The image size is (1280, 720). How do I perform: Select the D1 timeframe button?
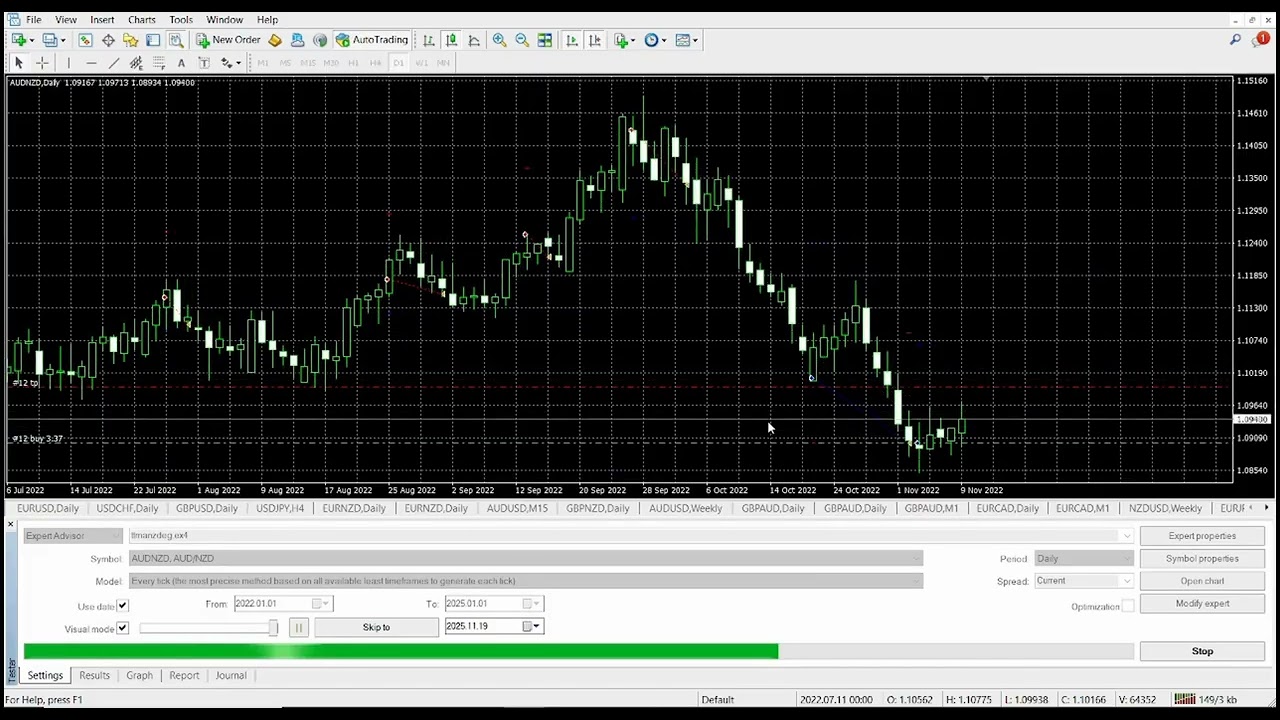(398, 63)
